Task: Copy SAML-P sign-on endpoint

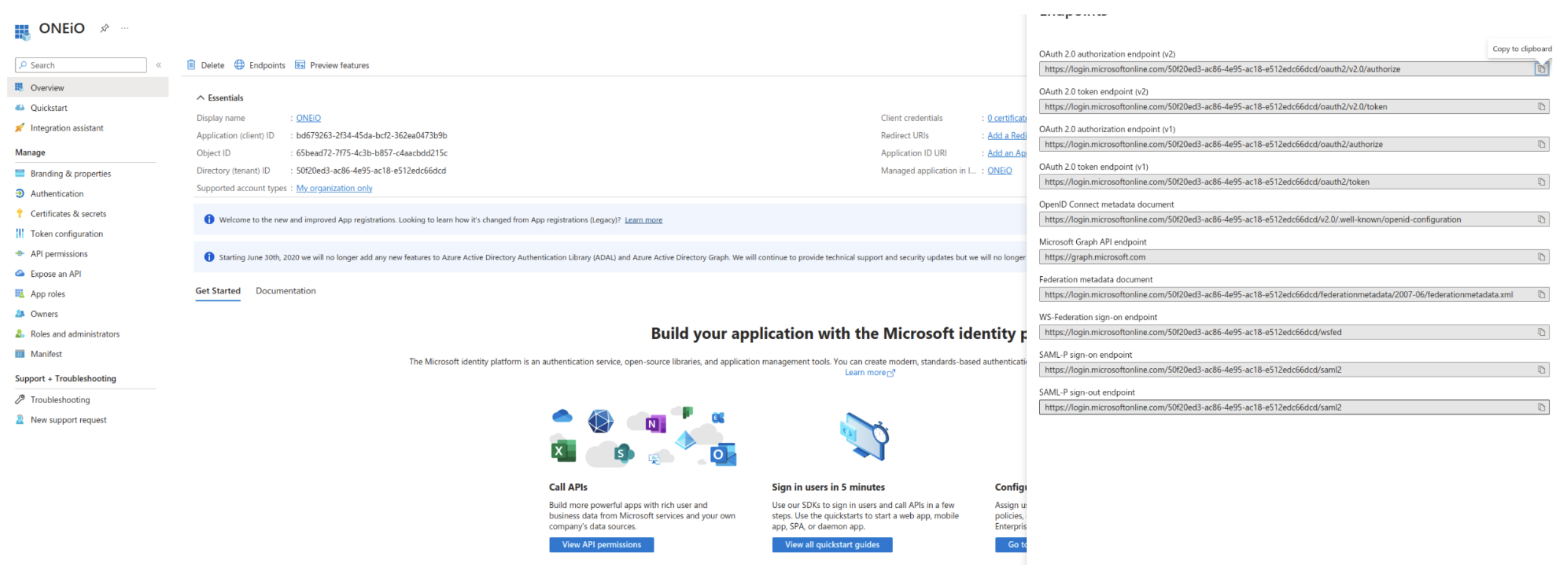Action: [x=1540, y=370]
